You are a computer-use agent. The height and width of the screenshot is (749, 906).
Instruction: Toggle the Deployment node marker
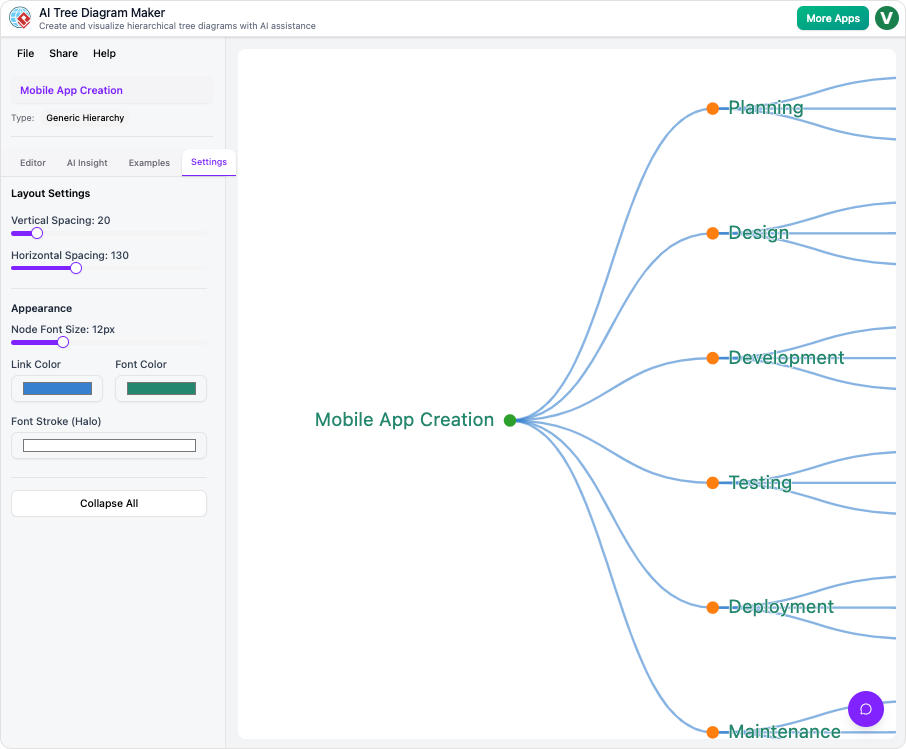(713, 607)
